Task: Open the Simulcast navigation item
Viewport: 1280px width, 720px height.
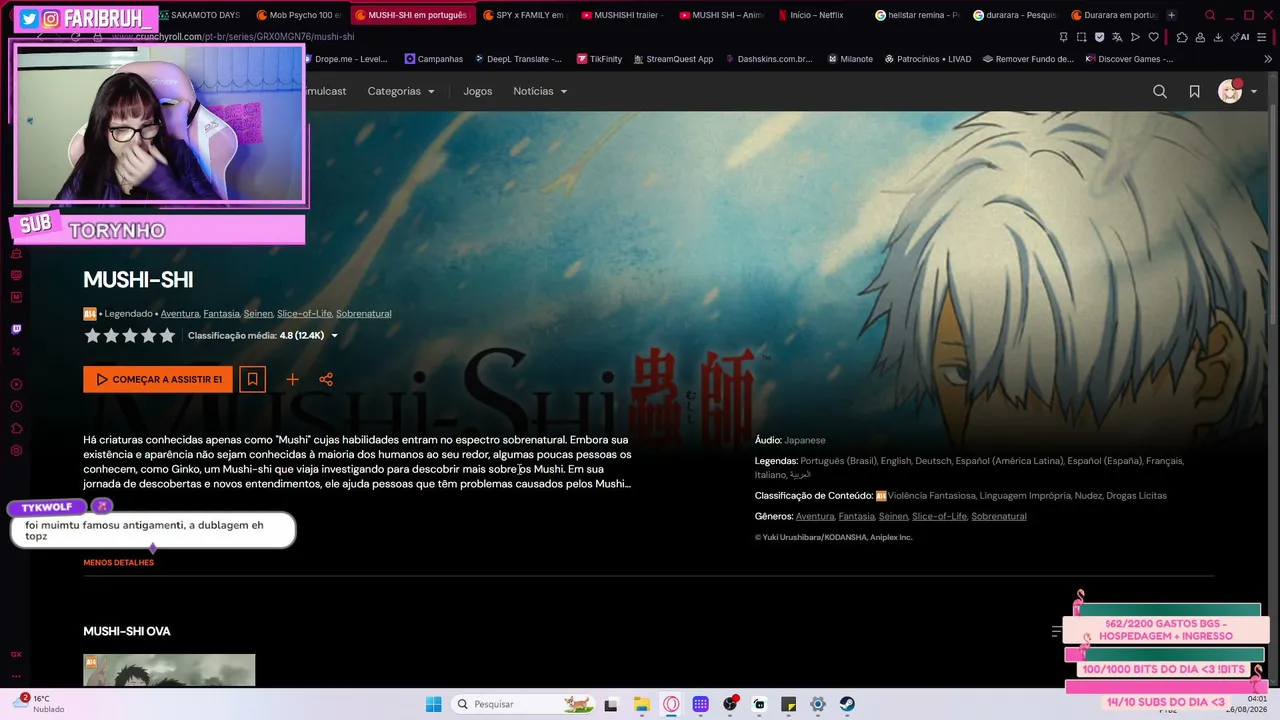Action: point(325,91)
